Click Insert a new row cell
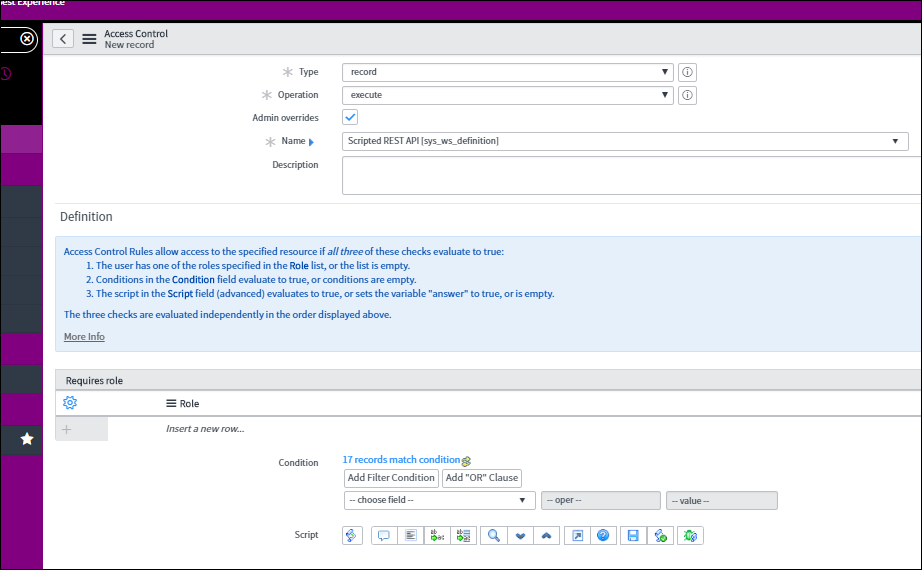The image size is (922, 570). [x=205, y=429]
